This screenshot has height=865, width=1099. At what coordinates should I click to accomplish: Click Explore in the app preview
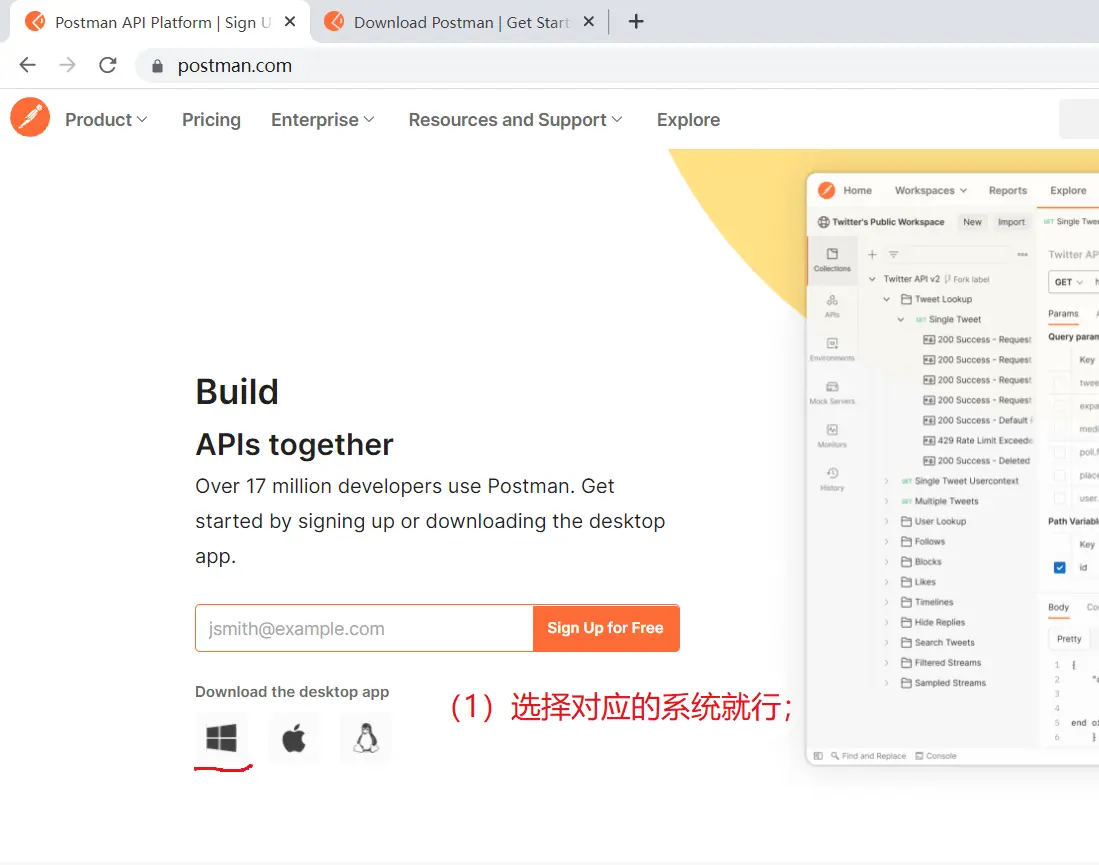click(x=1067, y=191)
